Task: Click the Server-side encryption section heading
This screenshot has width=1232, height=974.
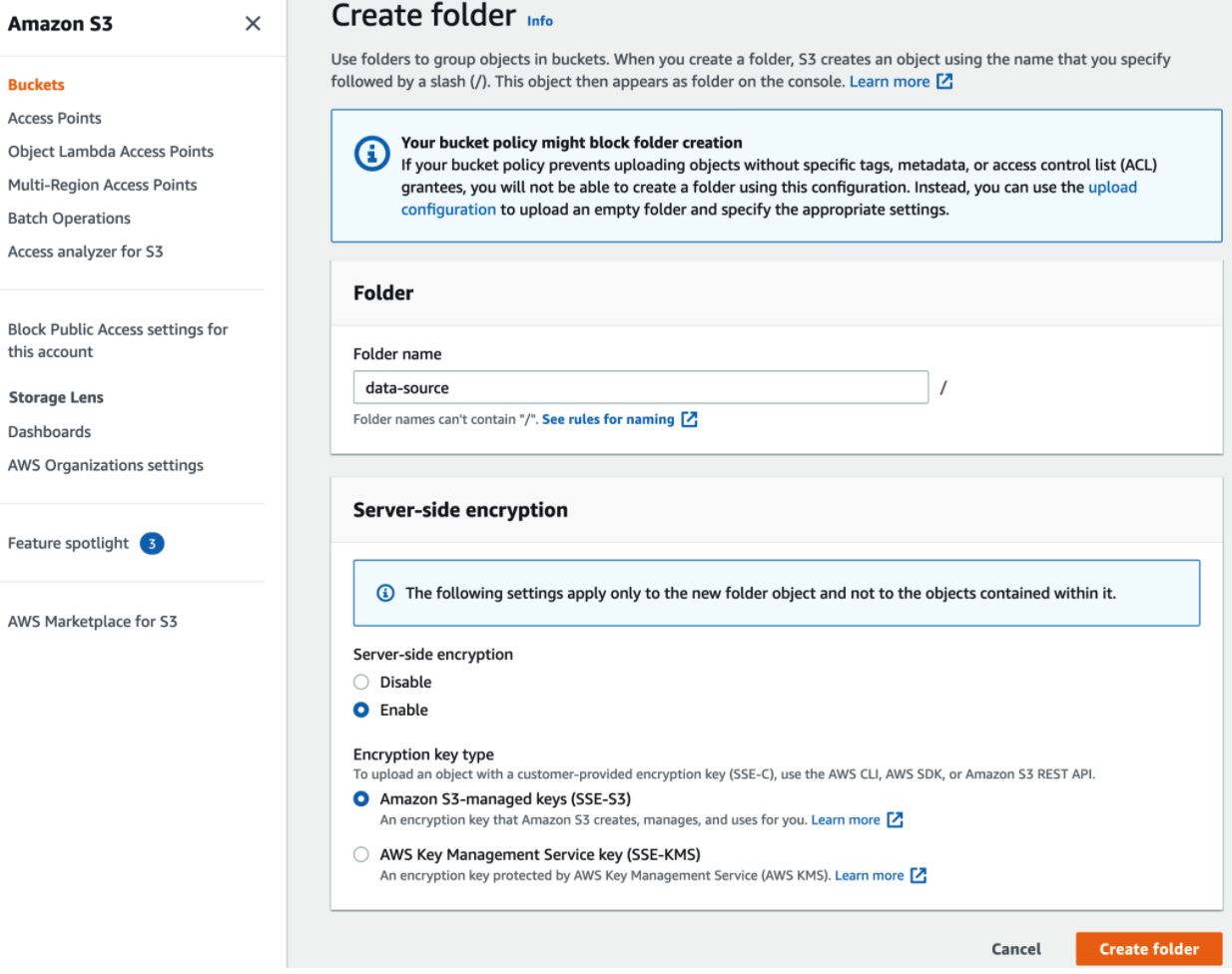Action: coord(460,510)
